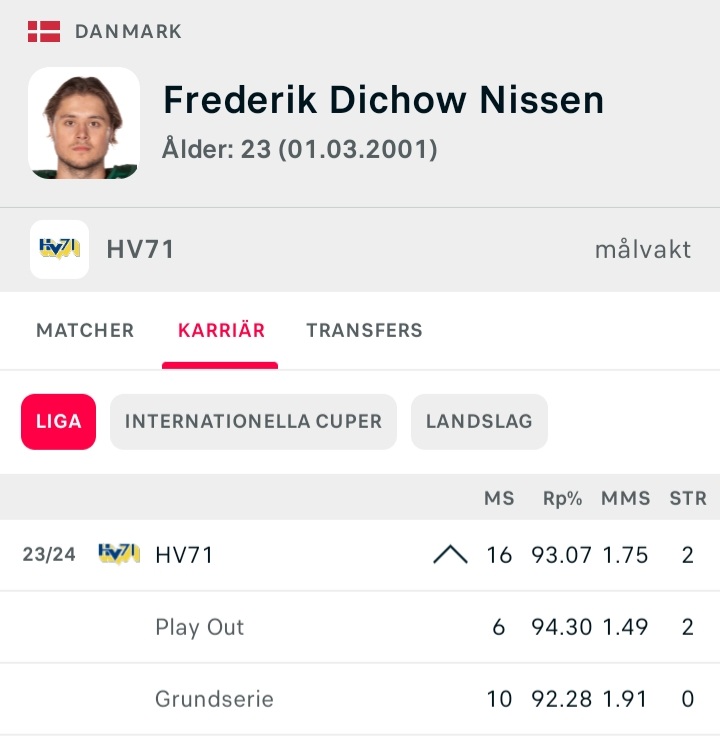The height and width of the screenshot is (738, 720).
Task: Open HV71 team name in season row
Action: [x=184, y=554]
